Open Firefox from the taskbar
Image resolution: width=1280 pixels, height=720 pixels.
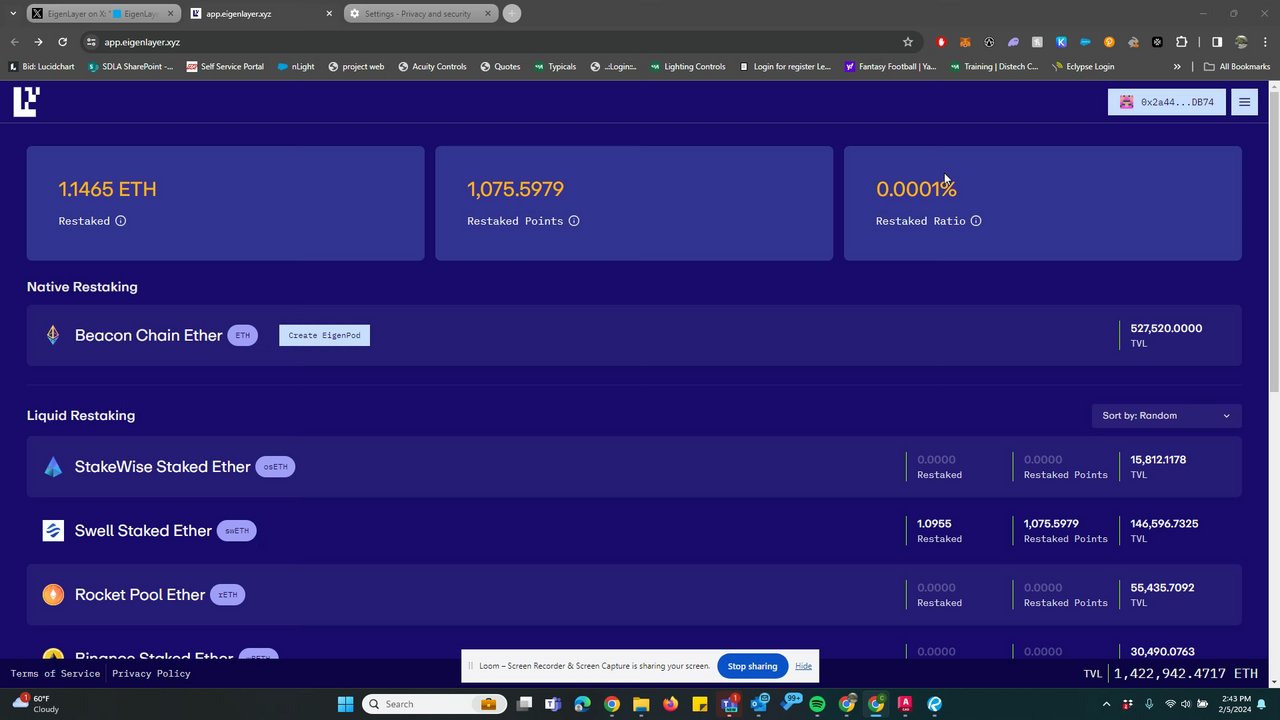click(670, 704)
